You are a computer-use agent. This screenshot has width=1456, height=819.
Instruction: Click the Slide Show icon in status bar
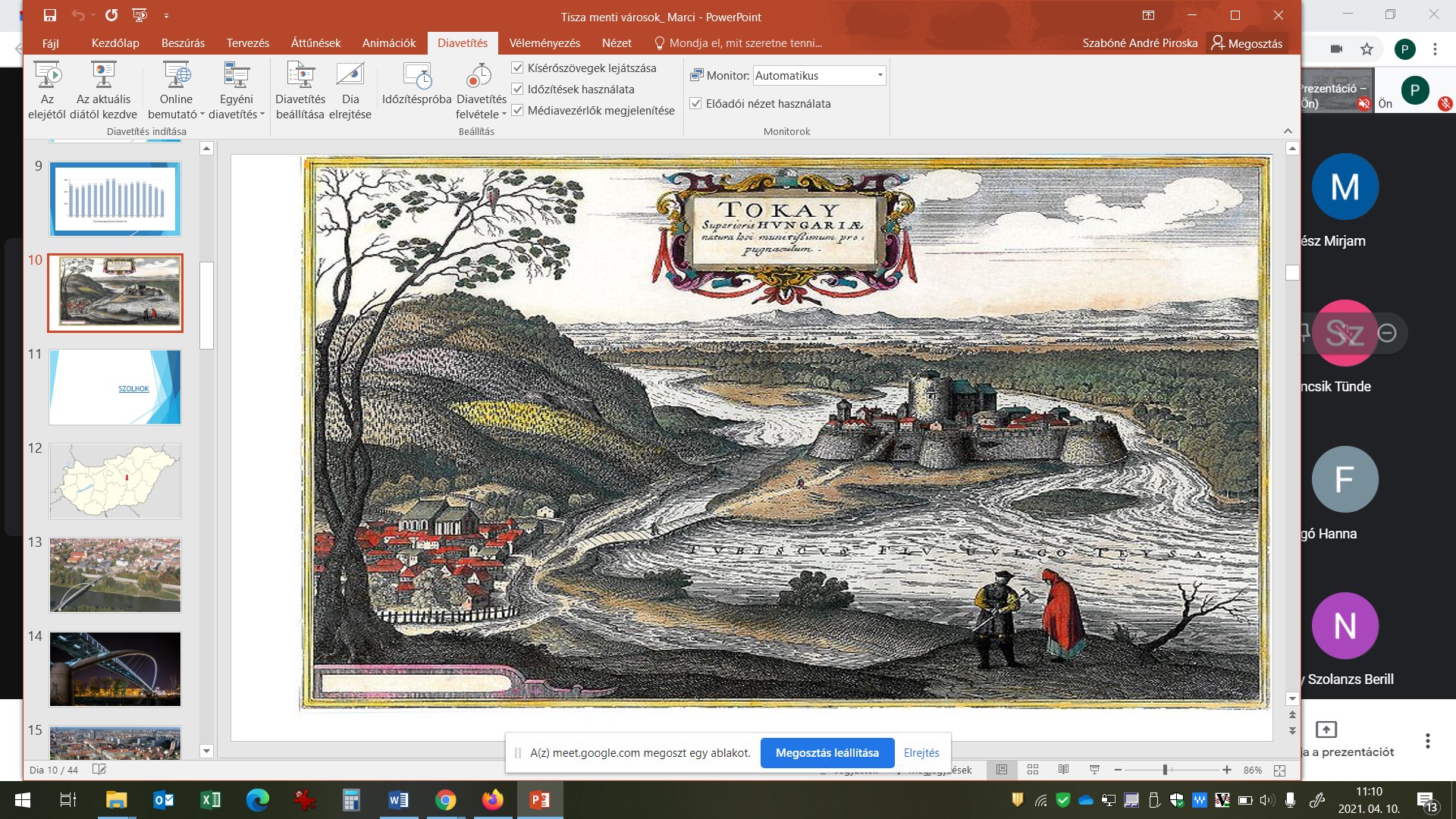coord(1094,770)
